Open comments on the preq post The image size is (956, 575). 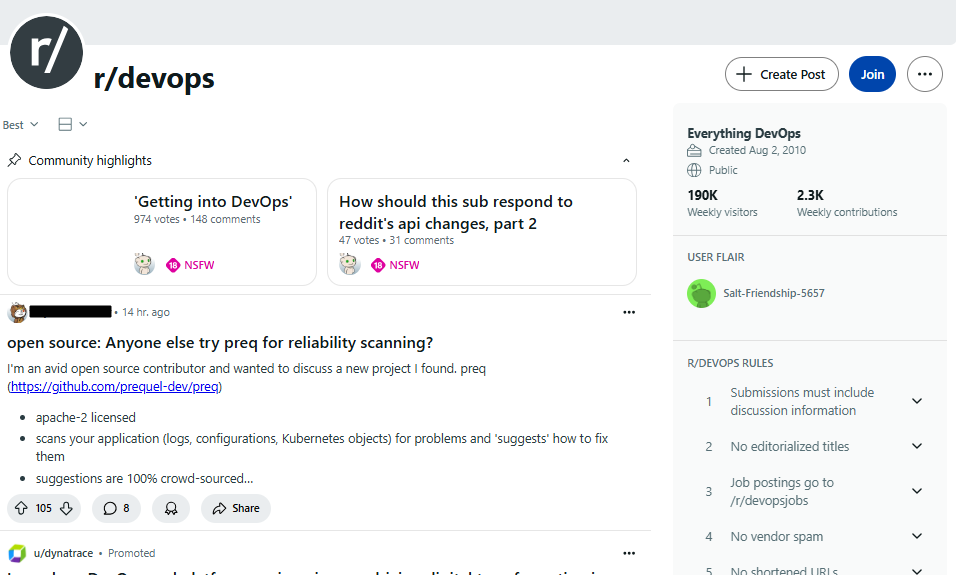pyautogui.click(x=116, y=509)
